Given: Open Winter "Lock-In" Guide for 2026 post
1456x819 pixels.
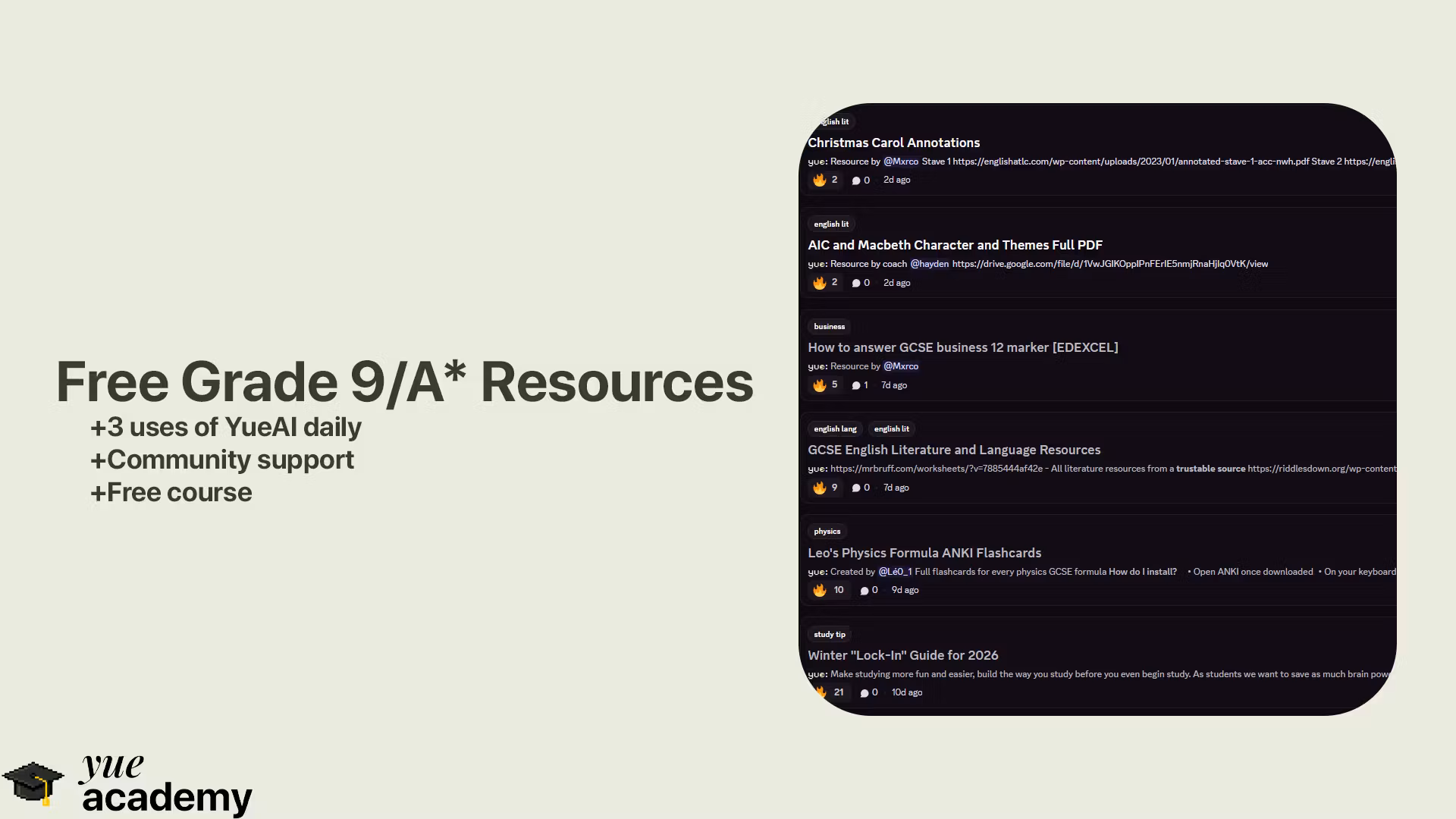Looking at the screenshot, I should tap(902, 655).
